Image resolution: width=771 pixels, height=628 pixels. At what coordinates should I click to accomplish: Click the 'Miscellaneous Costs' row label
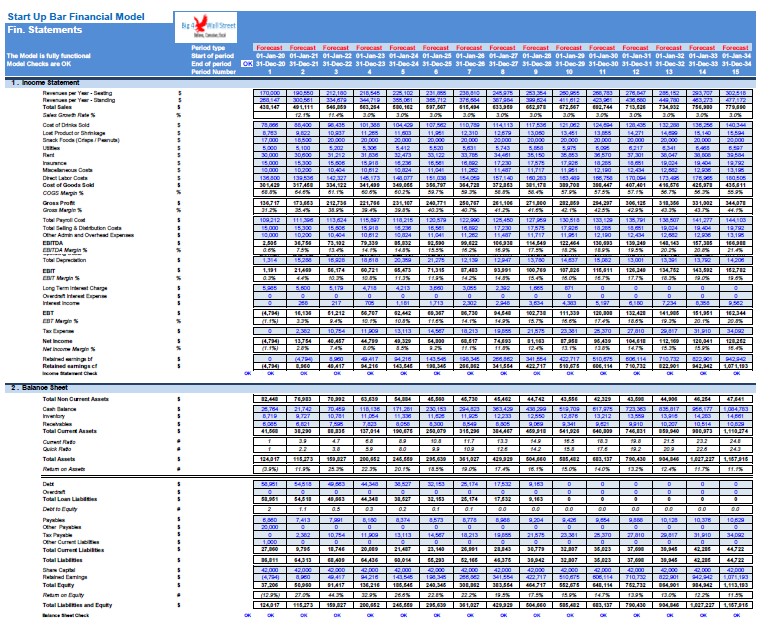coord(67,170)
